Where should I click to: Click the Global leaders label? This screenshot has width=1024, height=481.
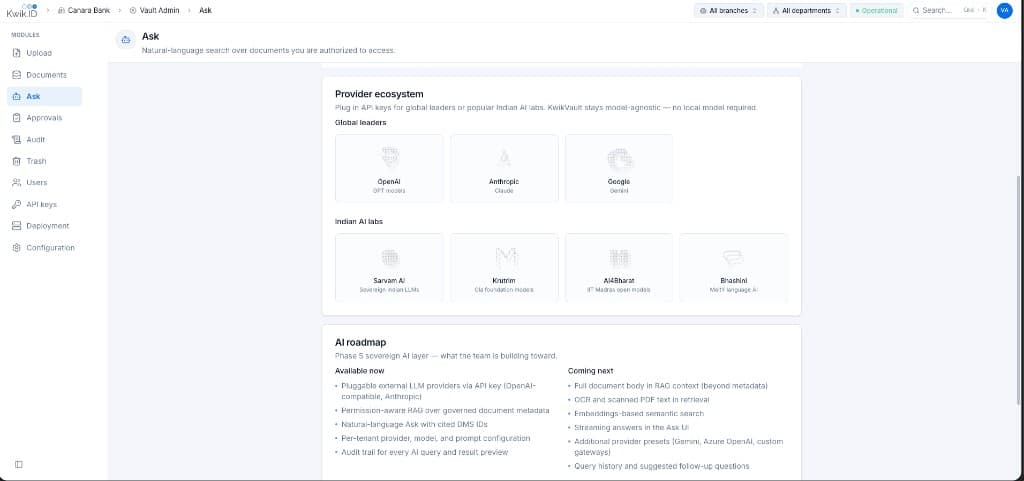pos(360,123)
